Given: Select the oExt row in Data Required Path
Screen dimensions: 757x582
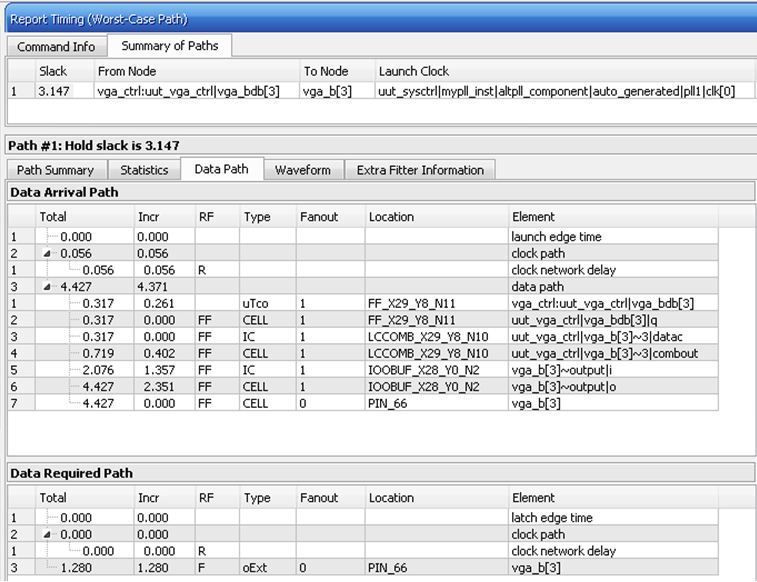Looking at the screenshot, I should [363, 568].
